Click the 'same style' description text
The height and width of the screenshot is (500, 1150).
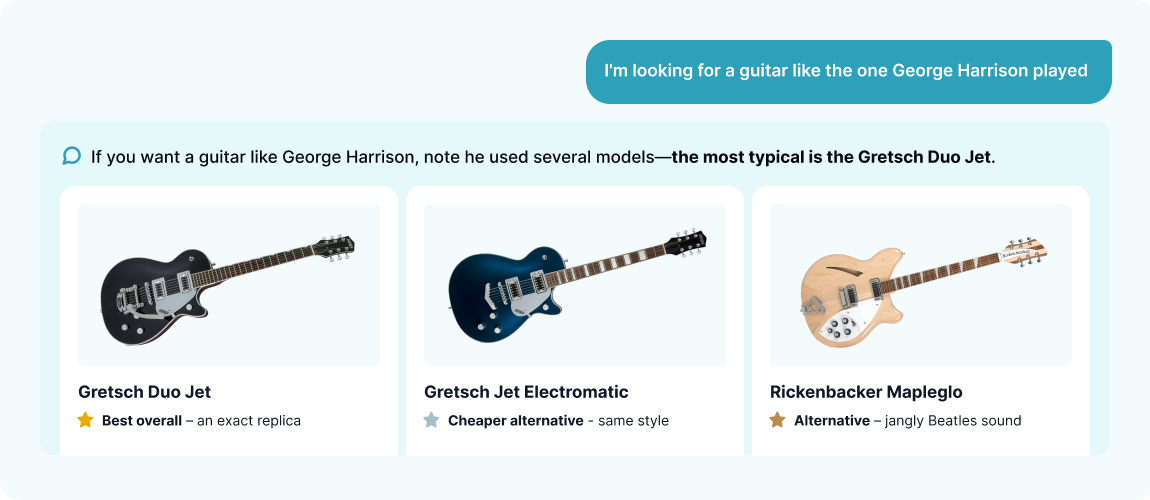pyautogui.click(x=634, y=421)
